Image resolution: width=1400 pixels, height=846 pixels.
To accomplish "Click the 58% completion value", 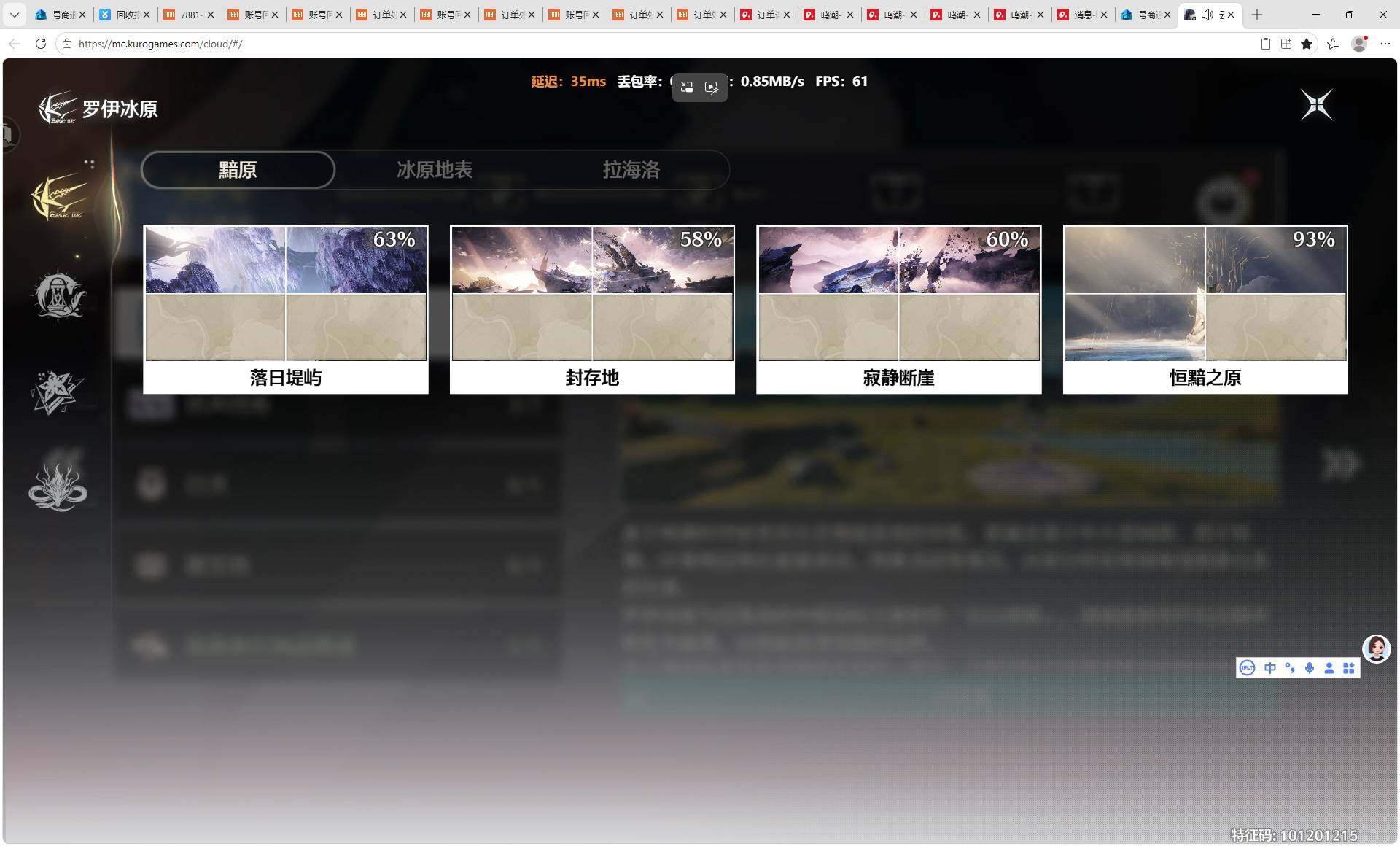I will point(701,239).
